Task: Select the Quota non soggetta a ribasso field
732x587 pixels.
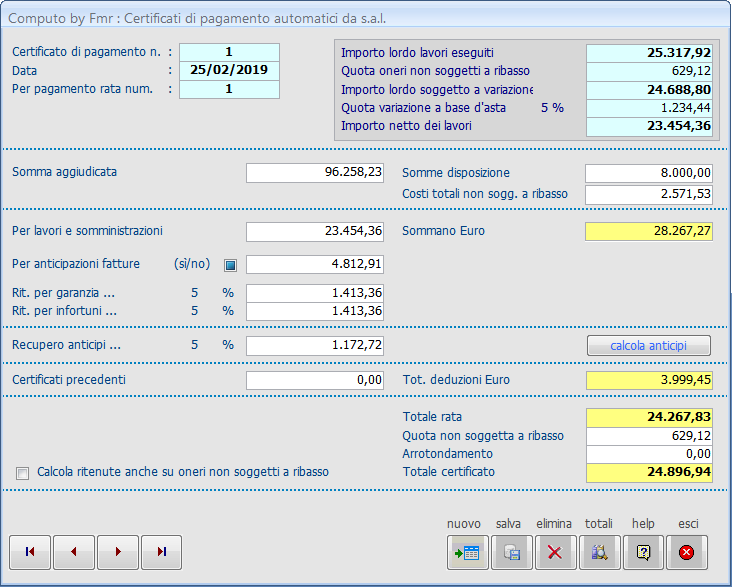Action: point(649,436)
